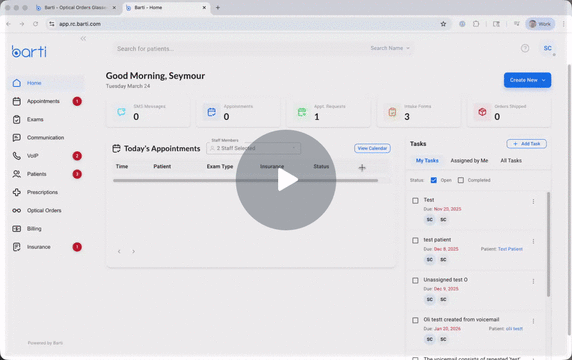Open the Work browser profile button
This screenshot has width=572, height=360.
coord(540,24)
